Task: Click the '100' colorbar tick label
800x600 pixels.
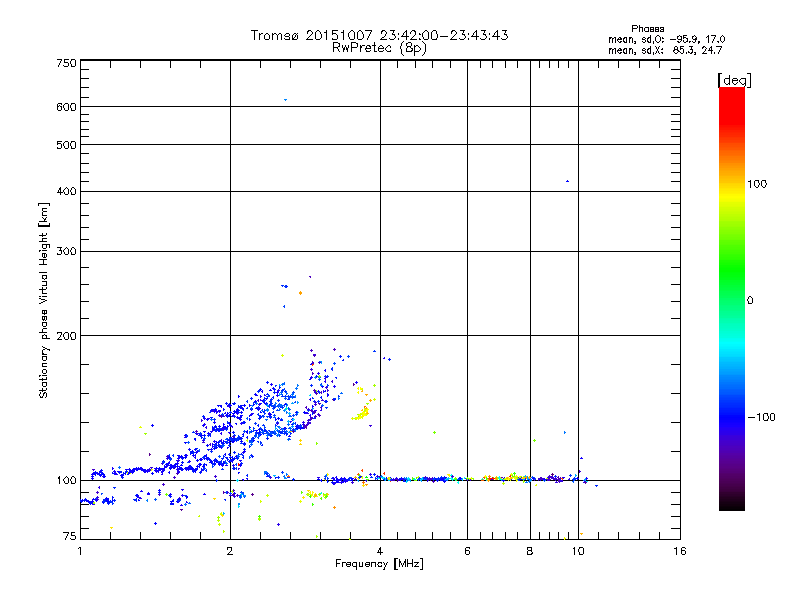Action: pyautogui.click(x=757, y=184)
